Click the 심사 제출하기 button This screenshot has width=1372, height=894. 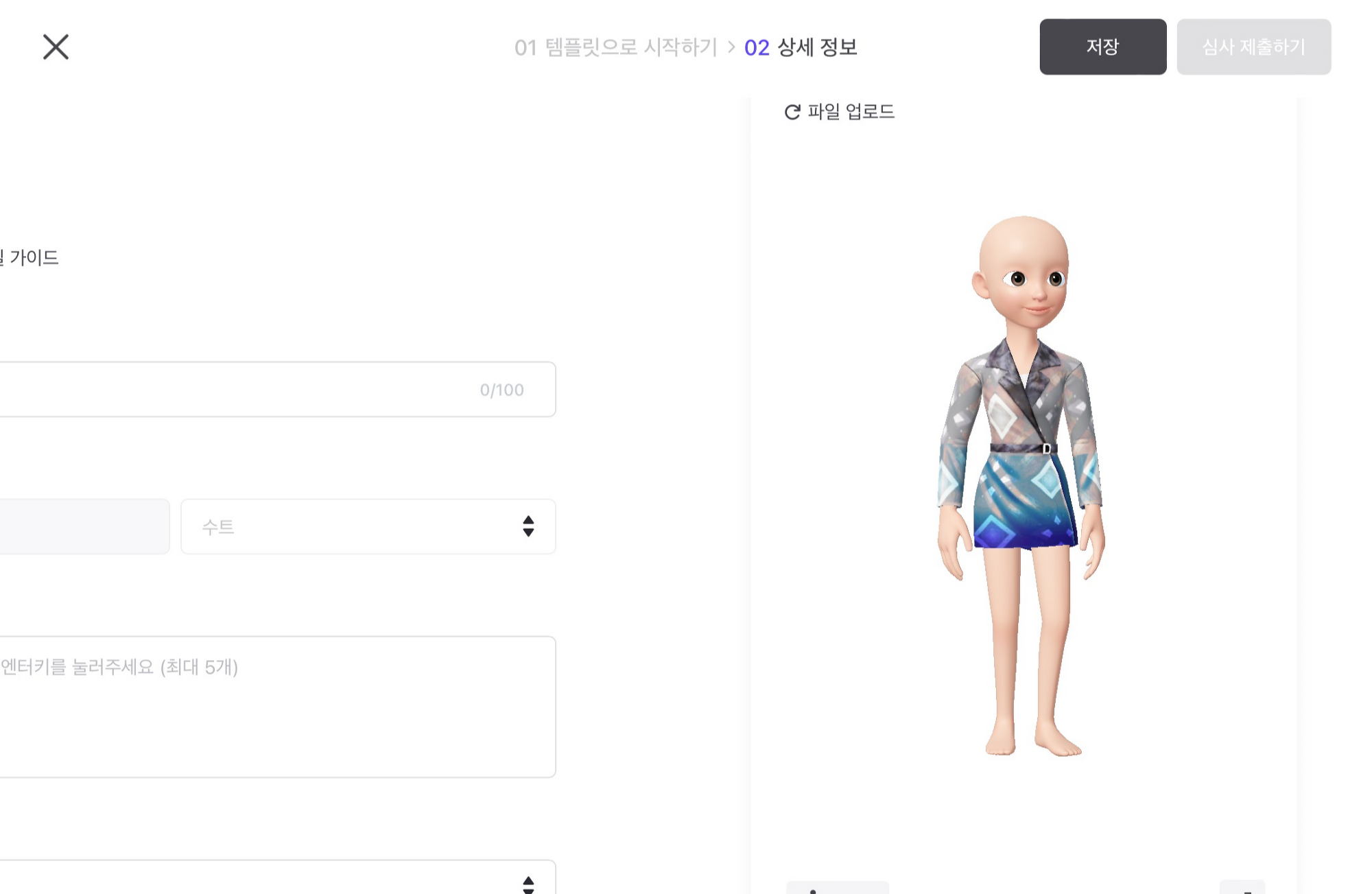click(x=1254, y=47)
